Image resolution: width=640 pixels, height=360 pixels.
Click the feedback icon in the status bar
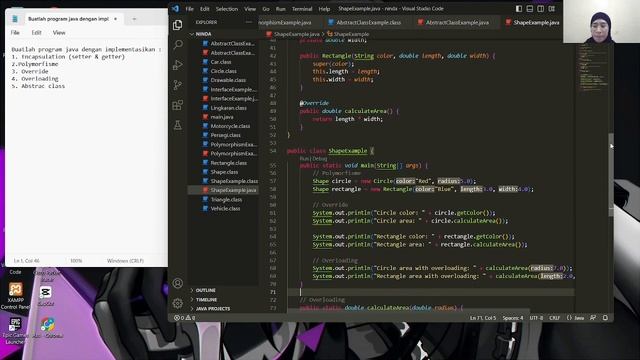[593, 318]
